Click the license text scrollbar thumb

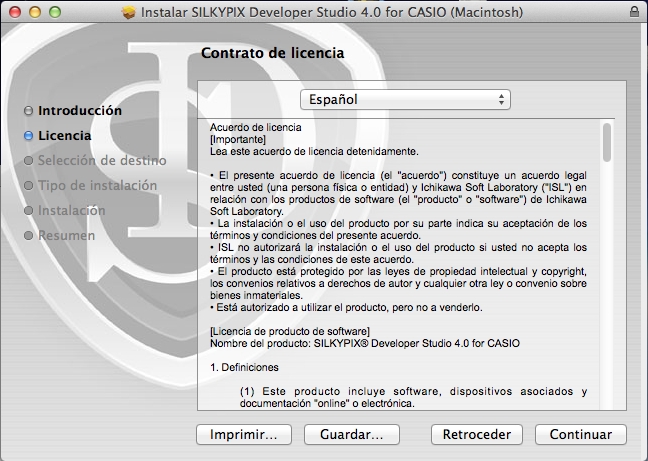coord(607,143)
